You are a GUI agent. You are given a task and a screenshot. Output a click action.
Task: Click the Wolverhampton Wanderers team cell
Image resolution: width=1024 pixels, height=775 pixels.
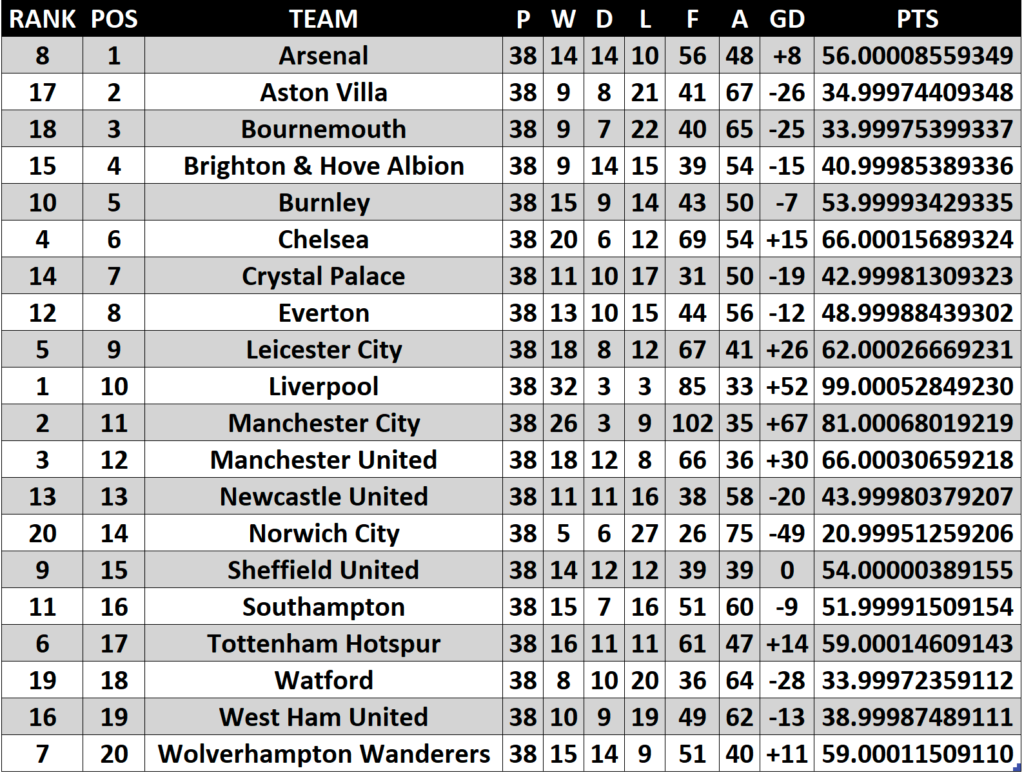click(x=323, y=754)
